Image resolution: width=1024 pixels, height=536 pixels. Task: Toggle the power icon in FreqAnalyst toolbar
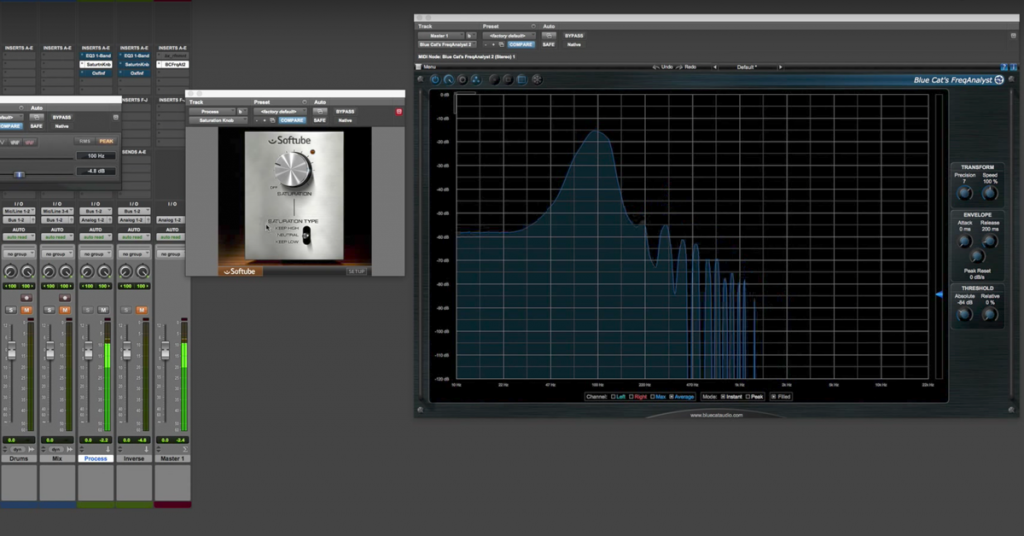435,80
